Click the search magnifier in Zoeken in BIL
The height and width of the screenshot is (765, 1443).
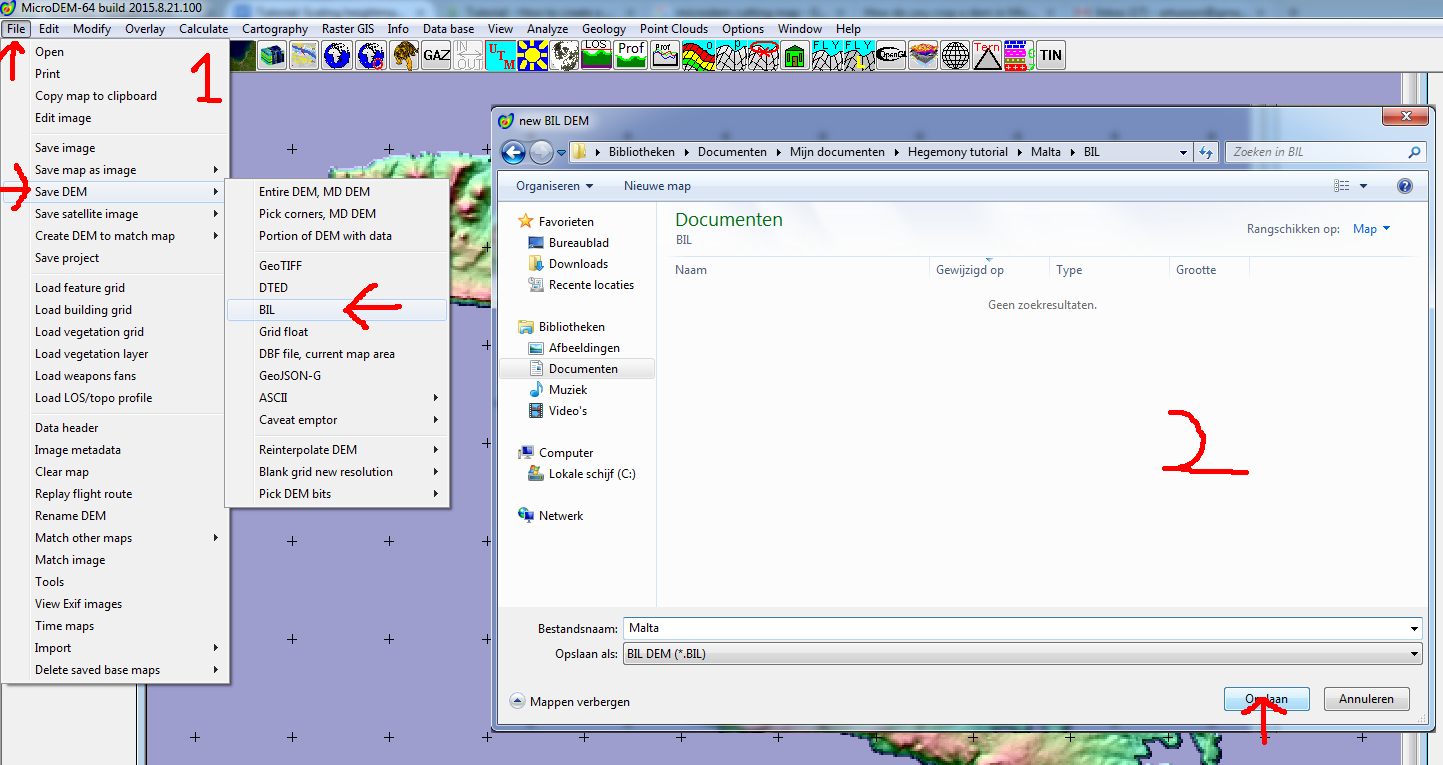(x=1414, y=152)
